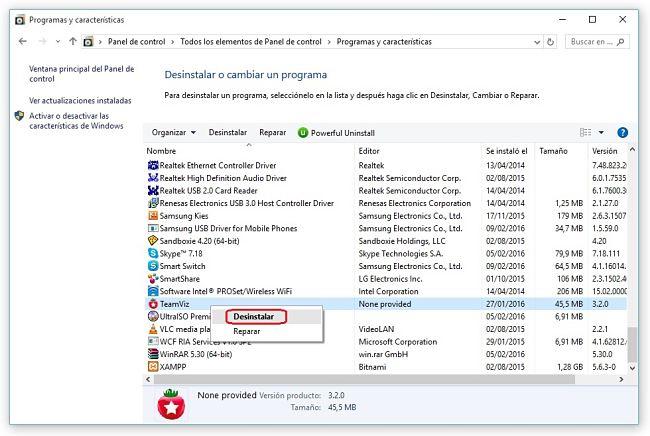Click the scroll right arrow of list

coord(621,379)
